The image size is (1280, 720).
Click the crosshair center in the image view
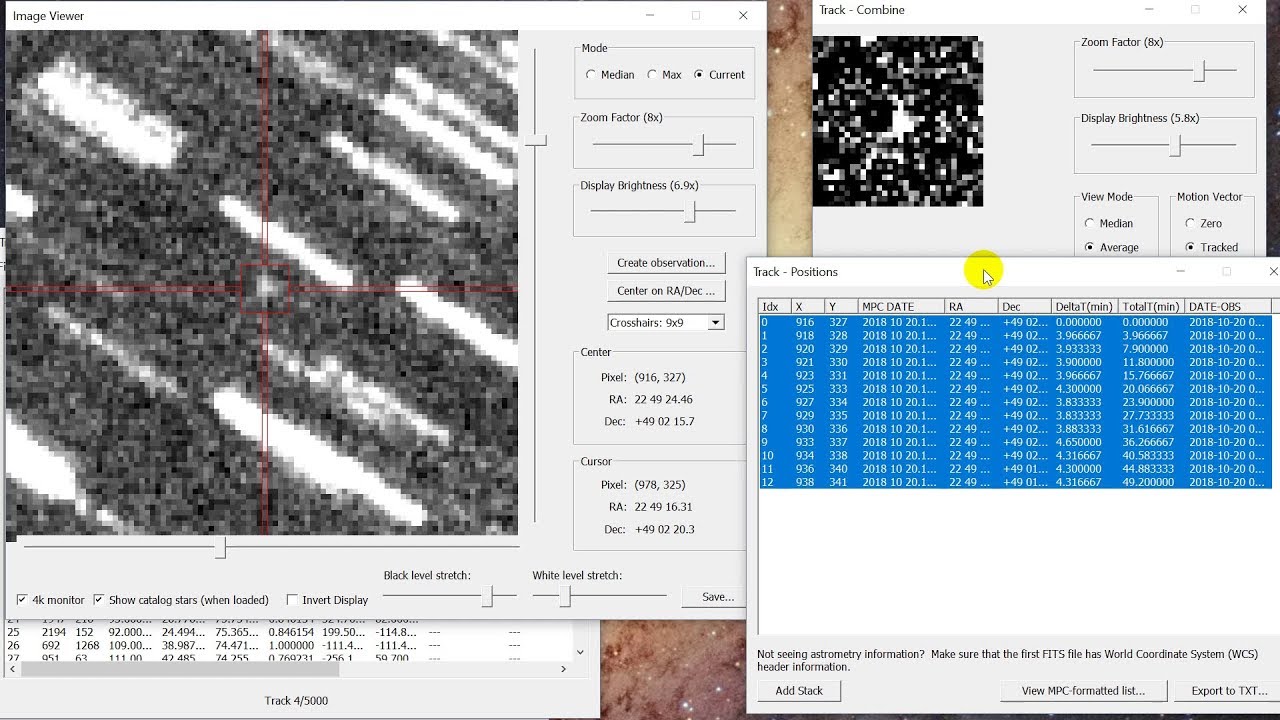(265, 288)
